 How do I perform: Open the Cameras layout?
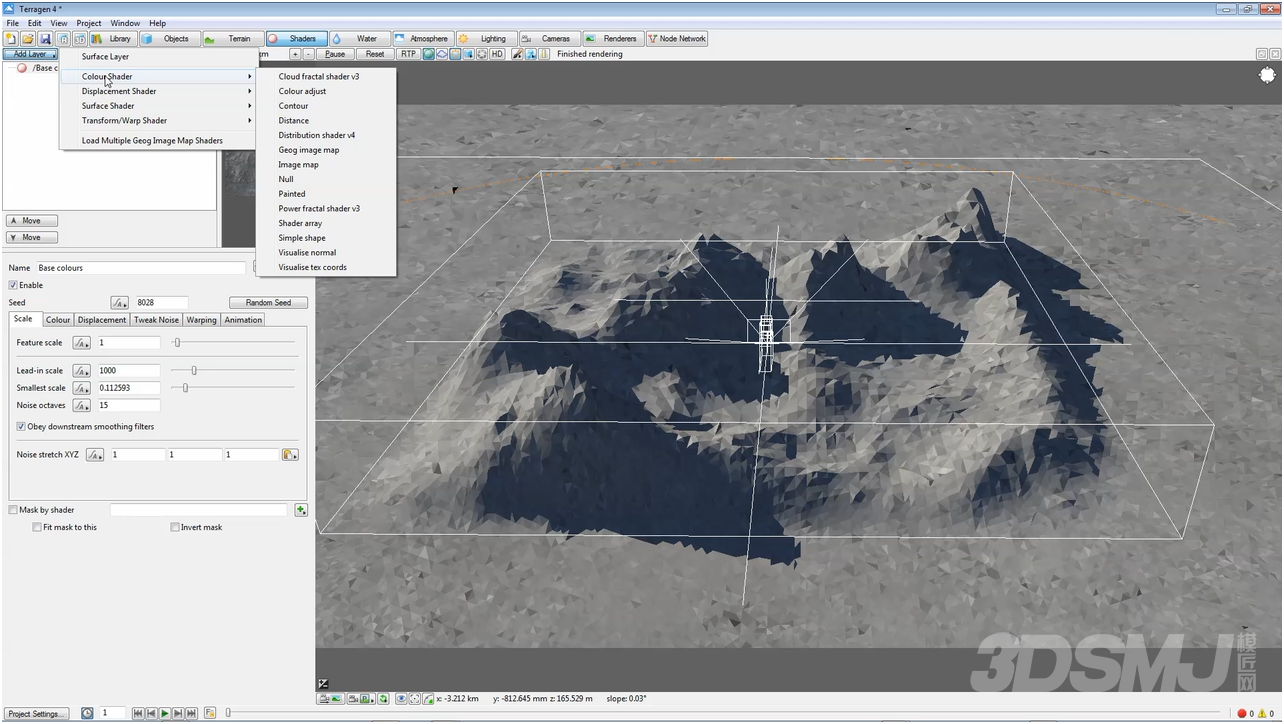(549, 39)
